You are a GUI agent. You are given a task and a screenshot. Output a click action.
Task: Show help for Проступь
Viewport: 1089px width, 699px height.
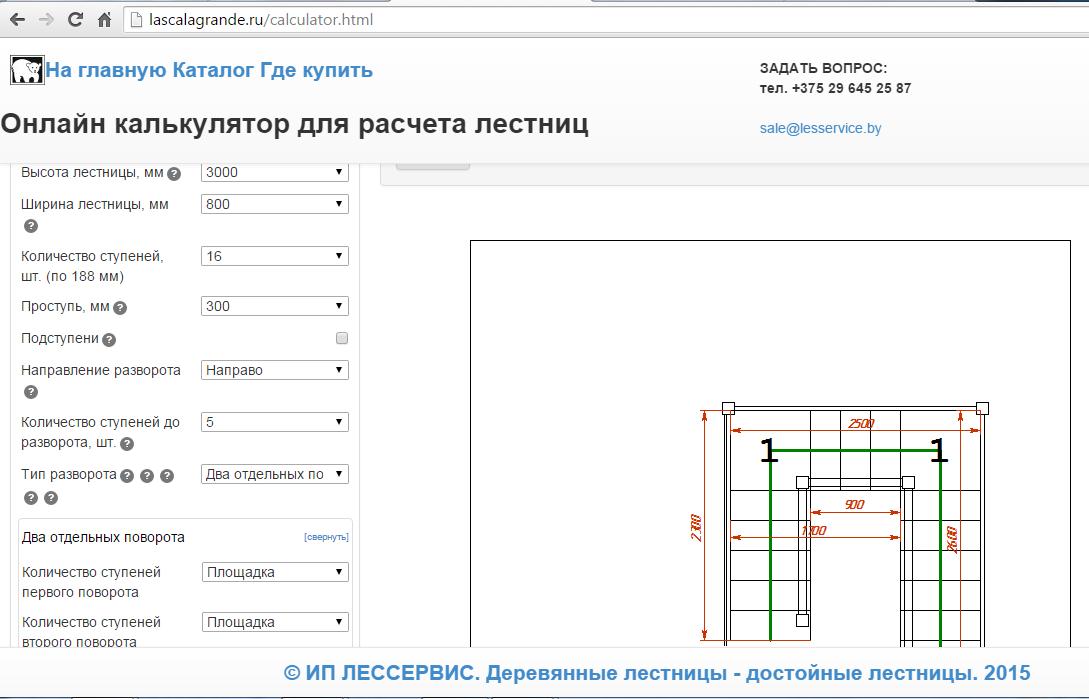click(x=120, y=308)
